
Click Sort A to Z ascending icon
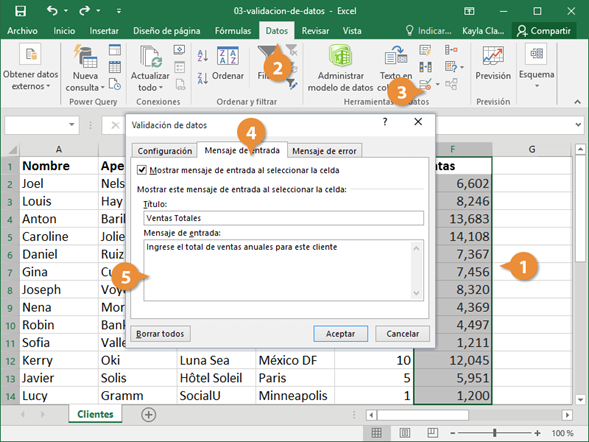tap(202, 56)
